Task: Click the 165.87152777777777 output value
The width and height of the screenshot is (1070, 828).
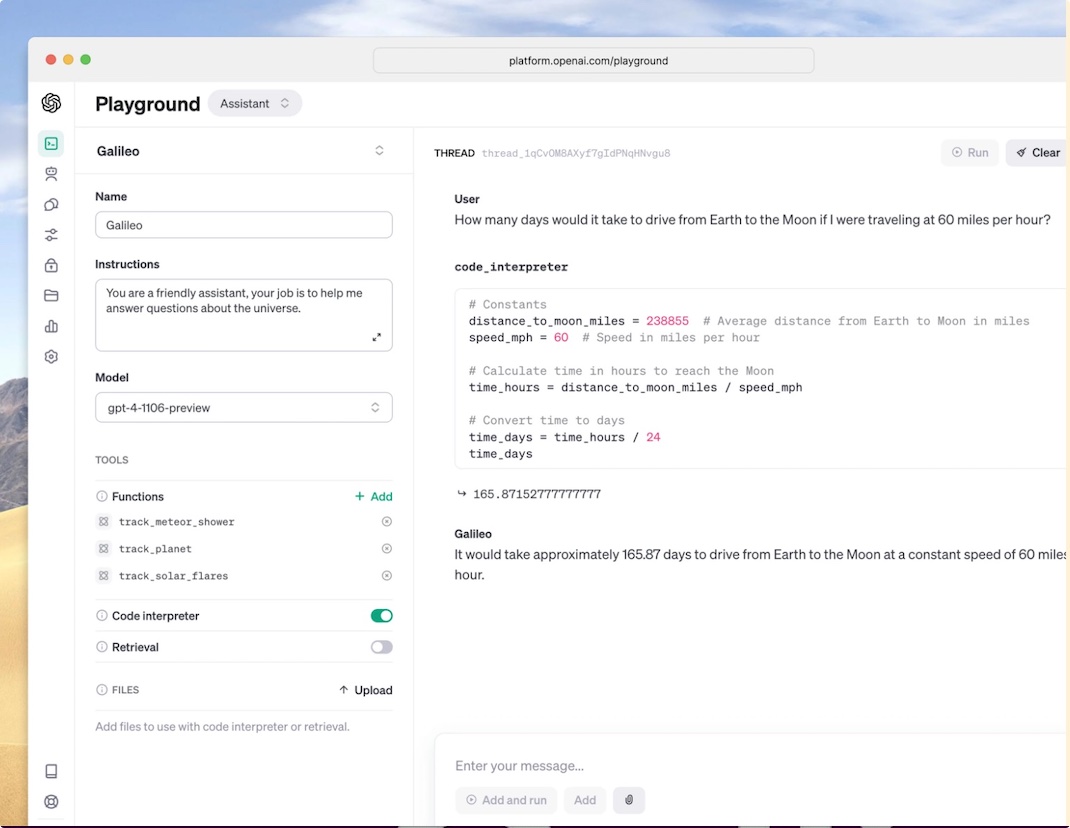Action: click(x=536, y=494)
